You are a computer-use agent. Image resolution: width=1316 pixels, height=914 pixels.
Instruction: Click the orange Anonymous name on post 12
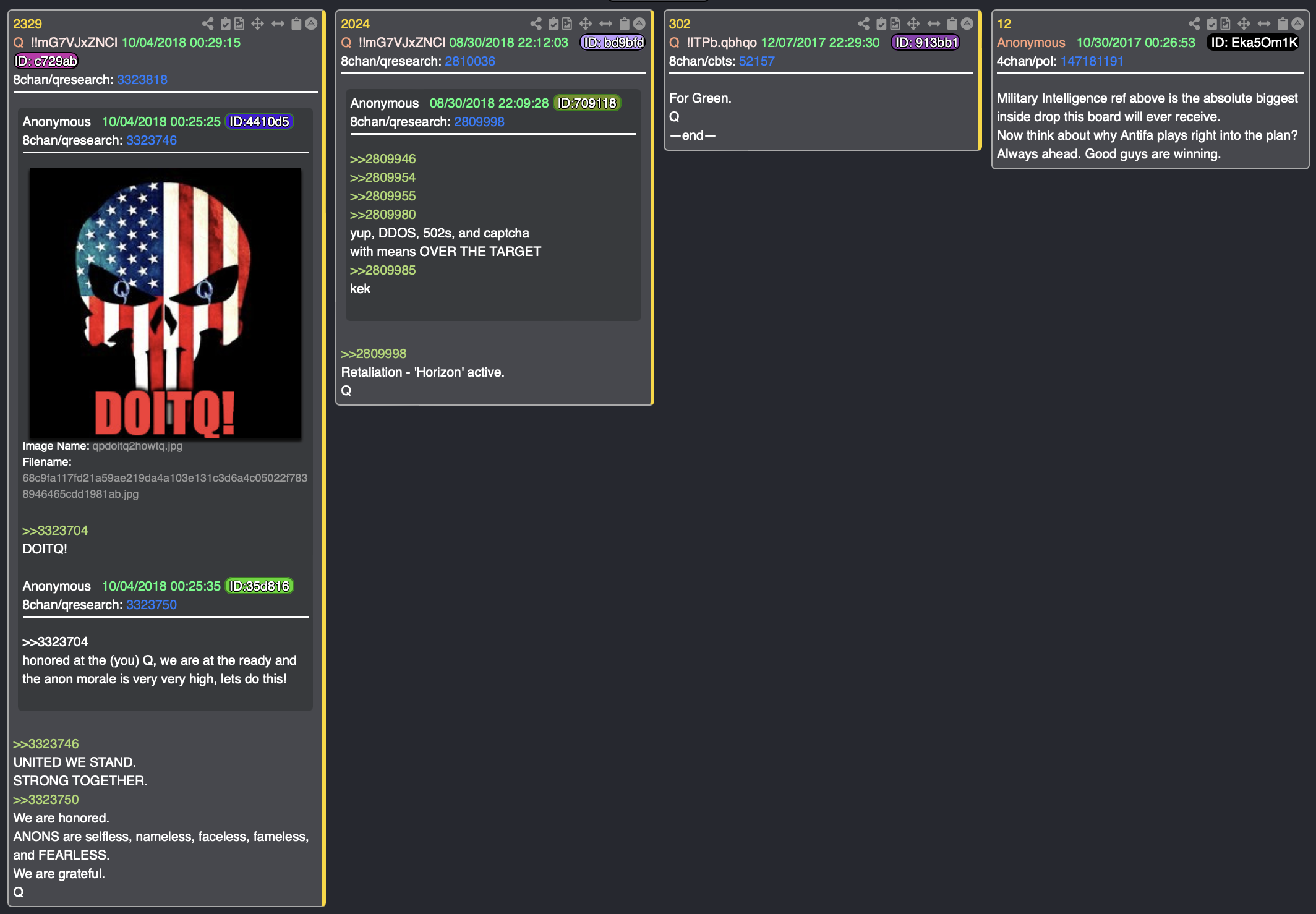[1031, 43]
